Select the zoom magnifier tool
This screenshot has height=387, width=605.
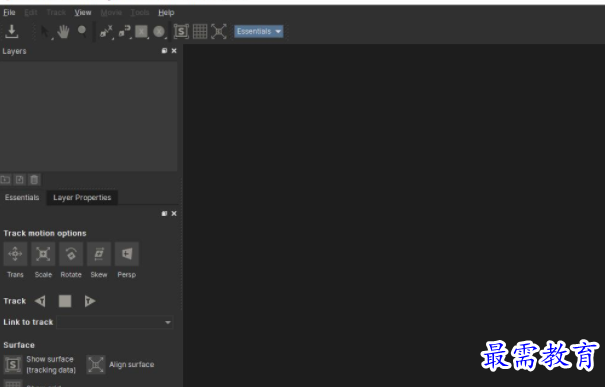click(x=82, y=31)
